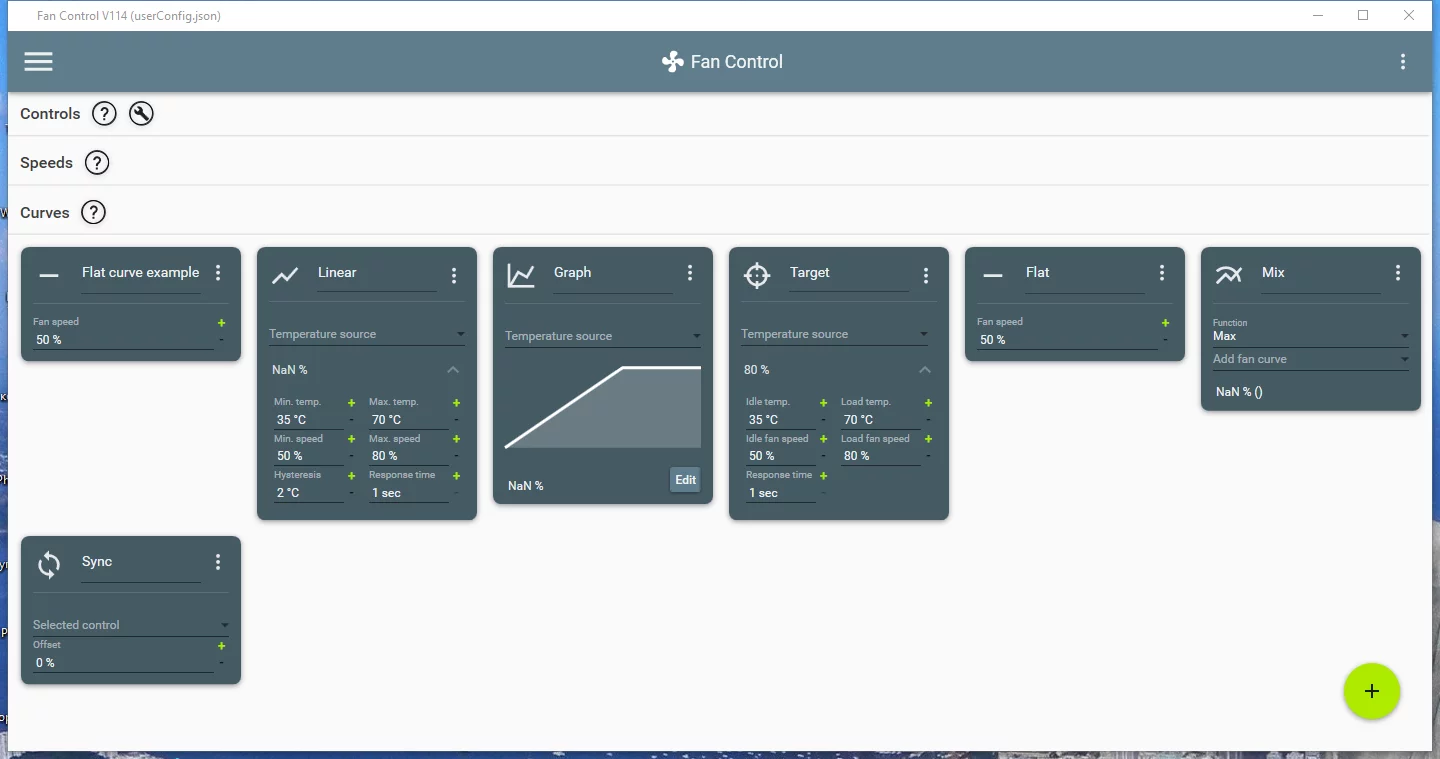Click the Linear card Hysteresis value field
1440x759 pixels.
pyautogui.click(x=308, y=493)
